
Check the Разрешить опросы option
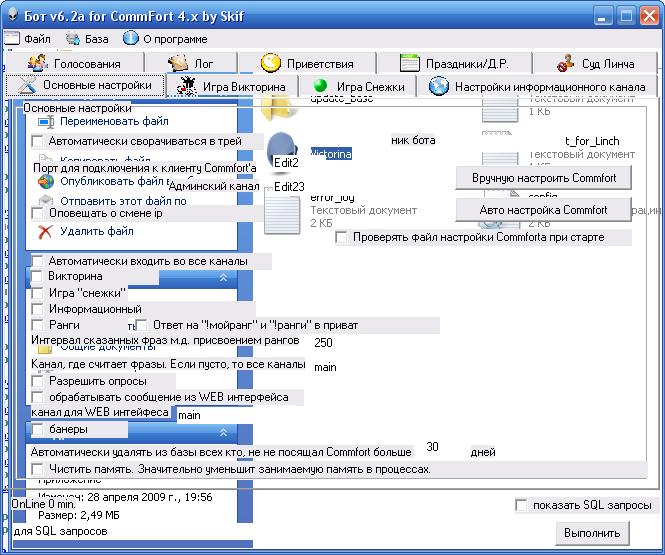point(38,381)
